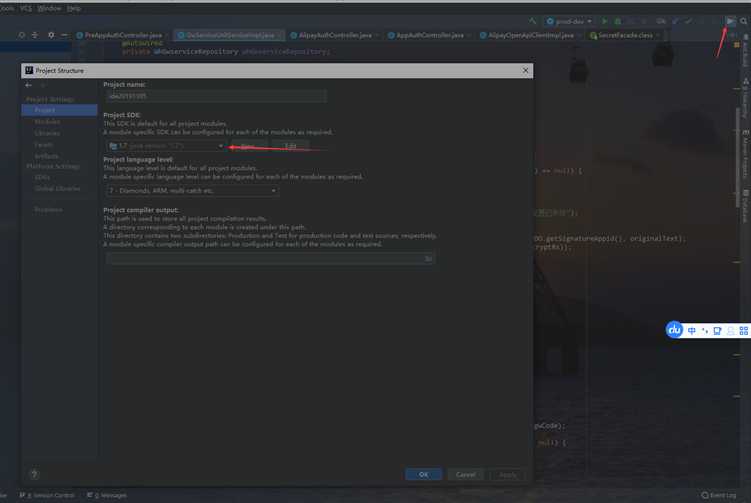Focus the Project name field

pos(216,96)
